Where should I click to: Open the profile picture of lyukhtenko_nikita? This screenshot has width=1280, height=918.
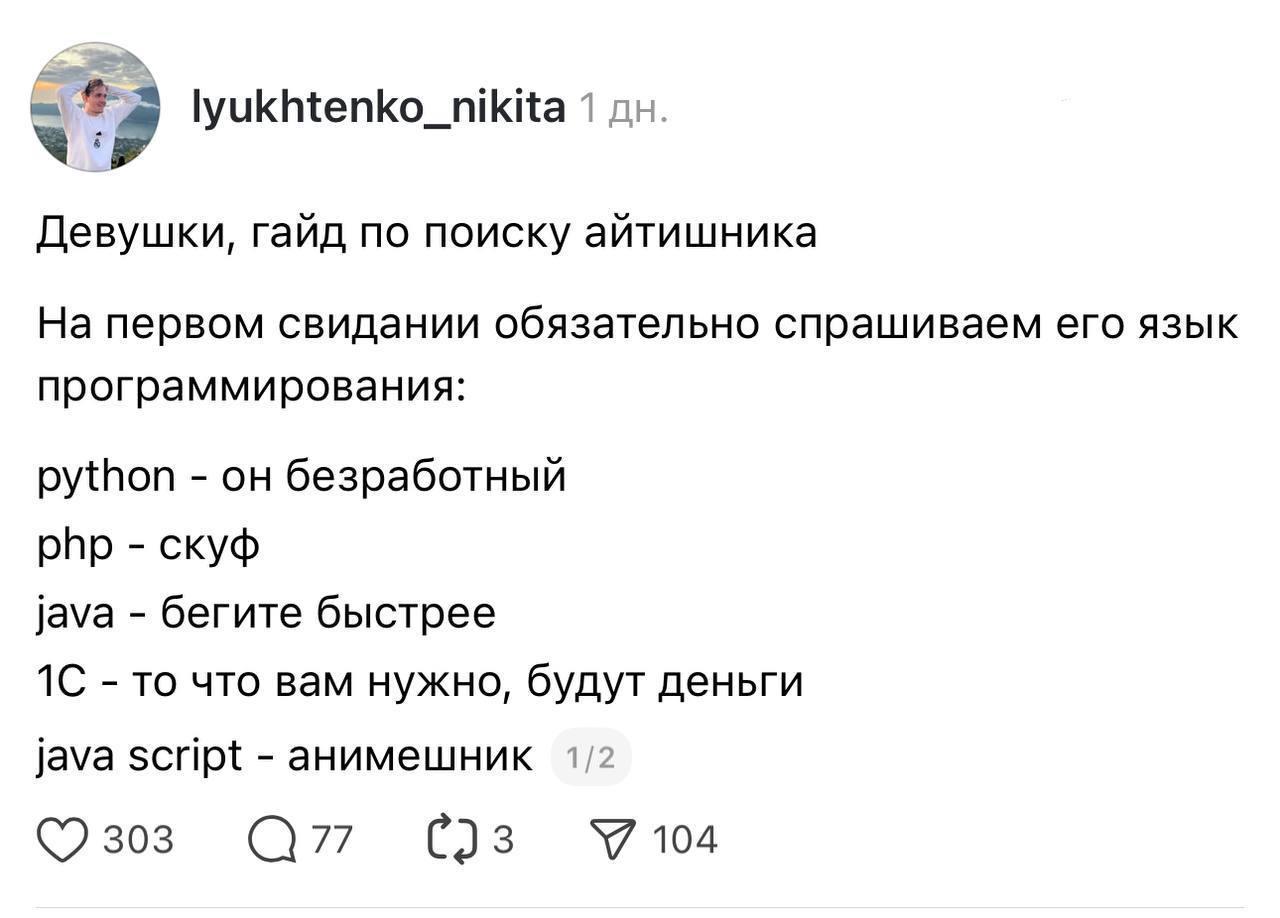point(95,107)
